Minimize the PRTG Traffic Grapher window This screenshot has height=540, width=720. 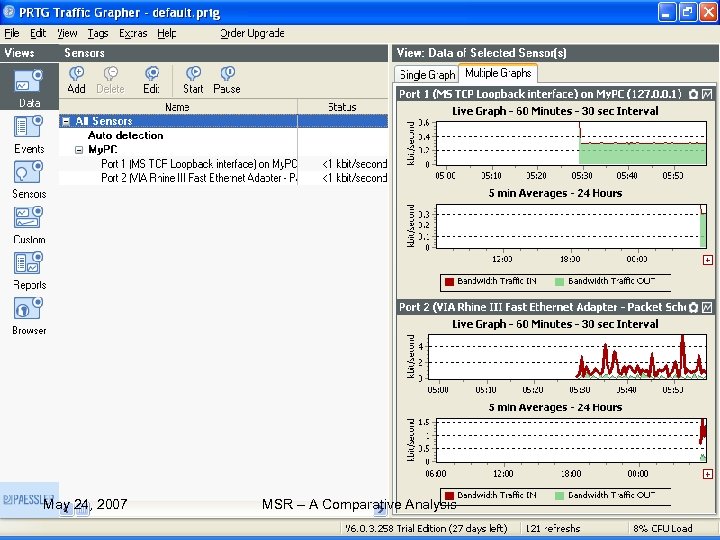coord(667,12)
